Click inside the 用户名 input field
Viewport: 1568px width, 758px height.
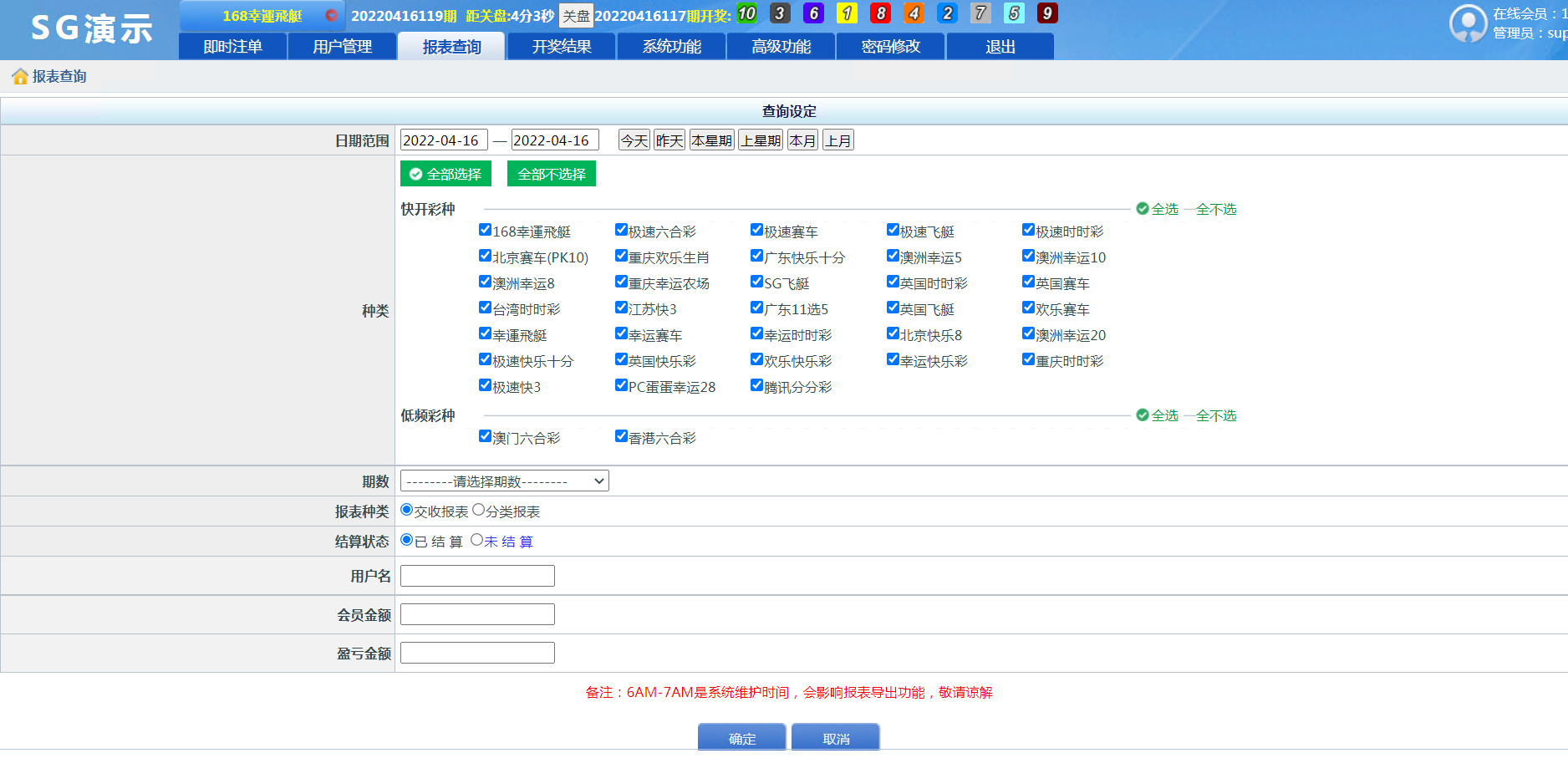476,576
